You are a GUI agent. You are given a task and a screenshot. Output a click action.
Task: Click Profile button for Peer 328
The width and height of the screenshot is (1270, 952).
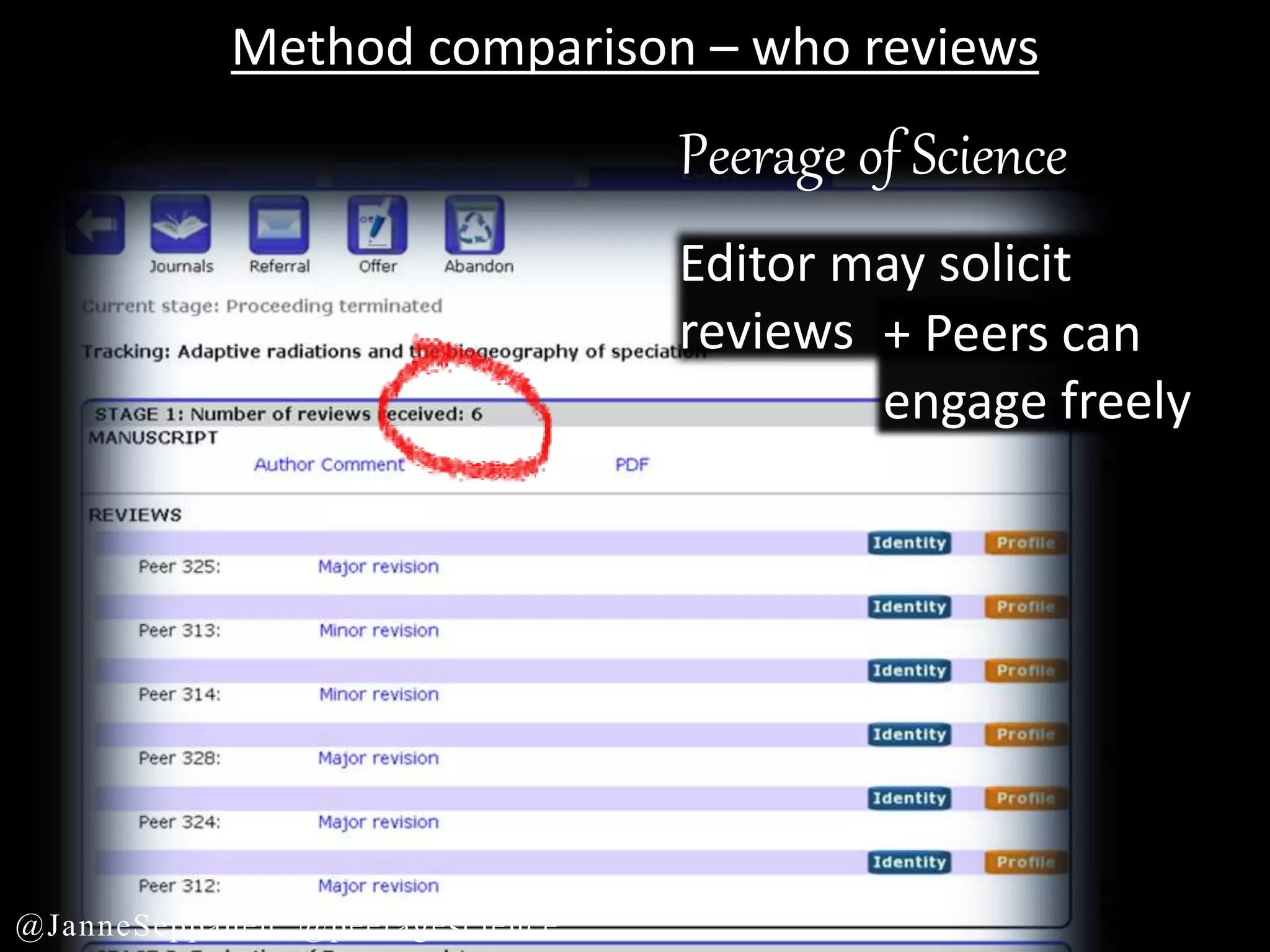click(x=1026, y=734)
